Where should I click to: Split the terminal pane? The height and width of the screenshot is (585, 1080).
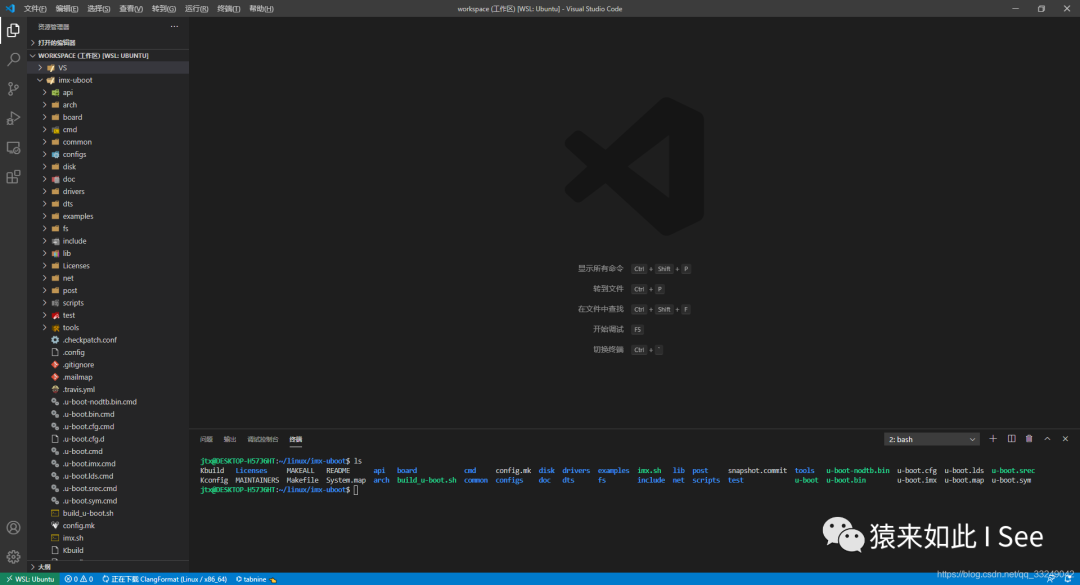(1011, 439)
